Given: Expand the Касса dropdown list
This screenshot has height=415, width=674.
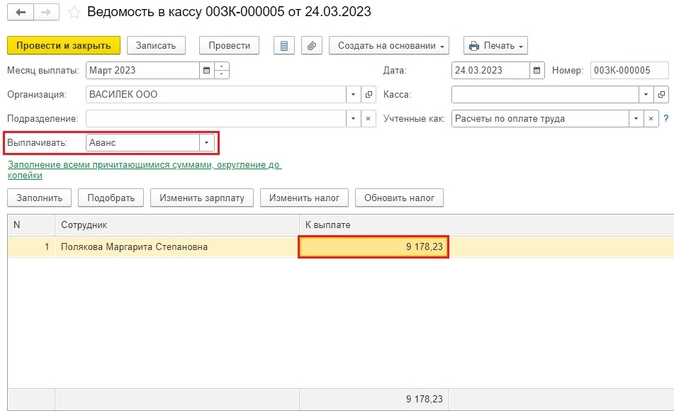Looking at the screenshot, I should point(646,95).
